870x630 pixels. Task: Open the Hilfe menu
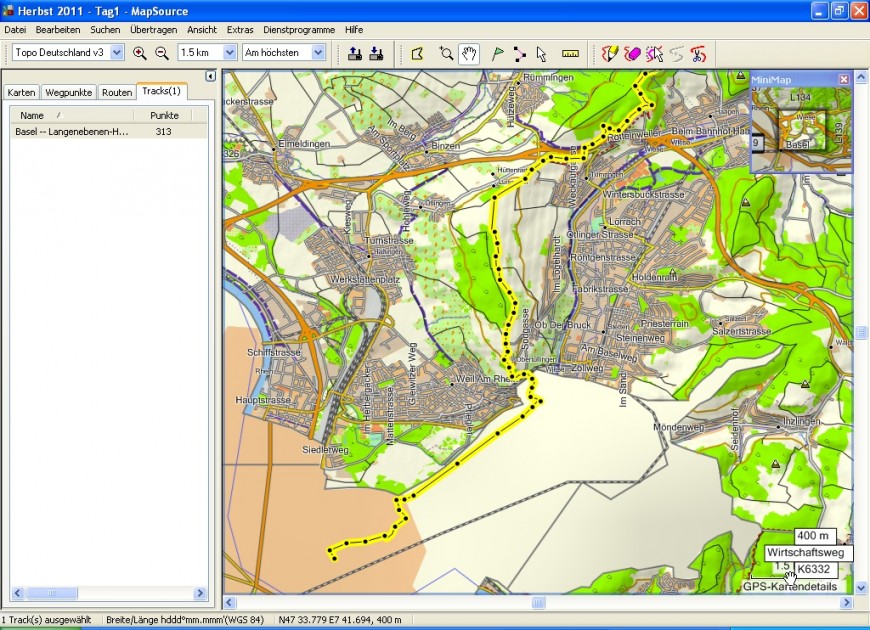(x=354, y=30)
